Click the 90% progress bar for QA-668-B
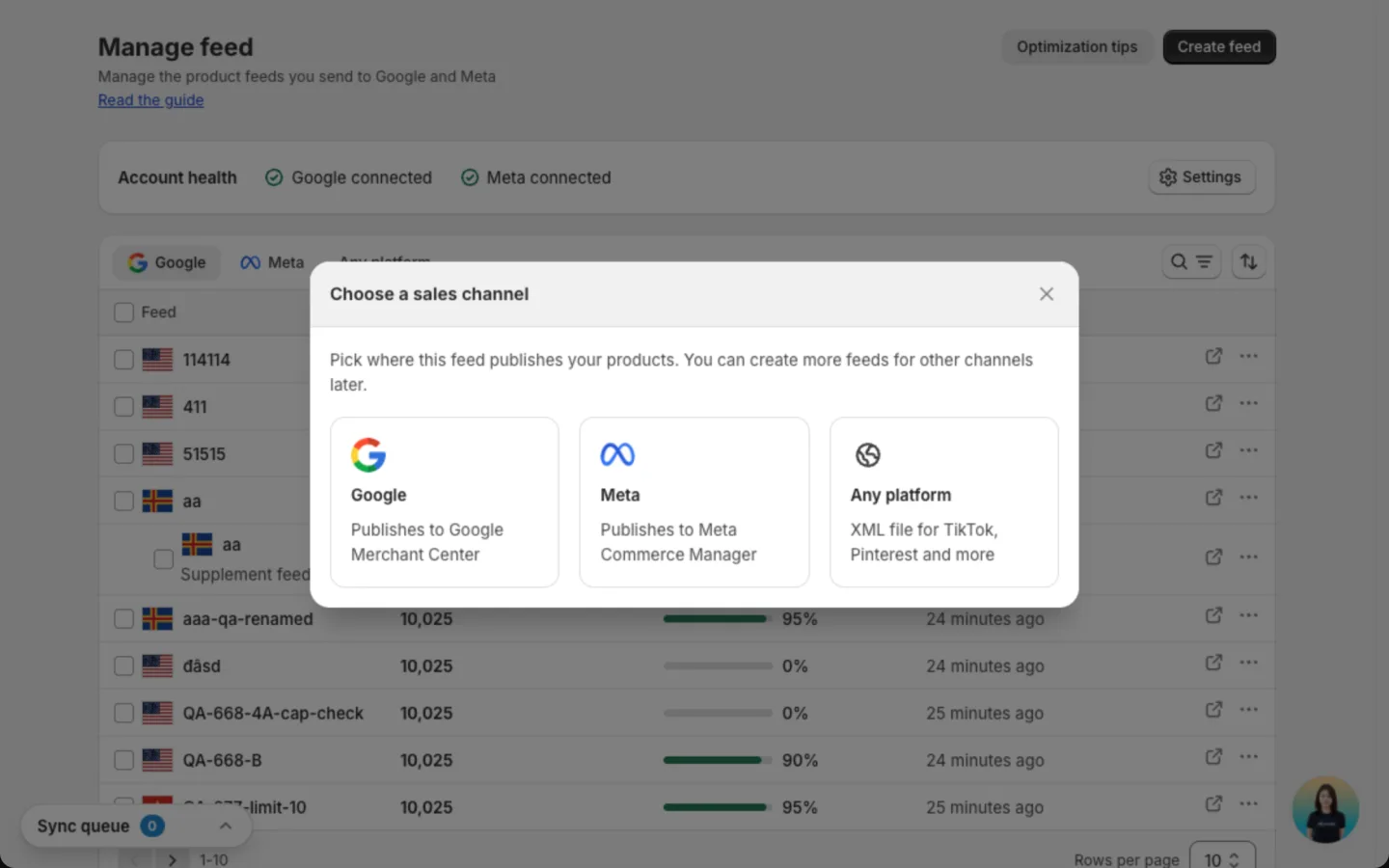The image size is (1389, 868). coord(718,761)
